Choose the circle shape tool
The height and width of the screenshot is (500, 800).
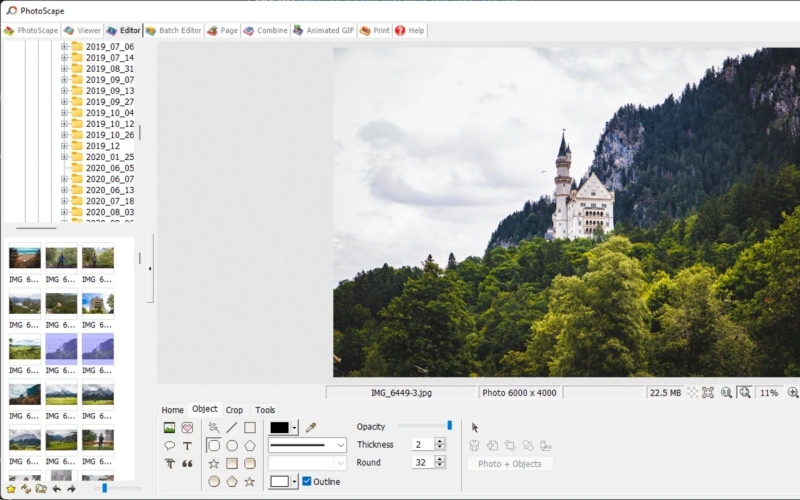tap(232, 445)
